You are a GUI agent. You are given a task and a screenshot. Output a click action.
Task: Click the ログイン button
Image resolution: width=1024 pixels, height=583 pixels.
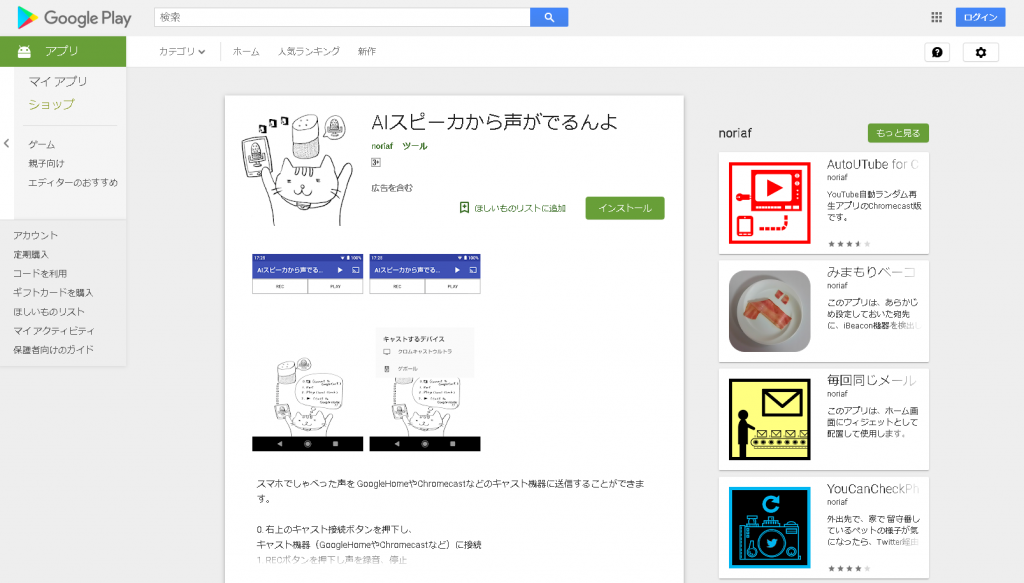[x=980, y=18]
